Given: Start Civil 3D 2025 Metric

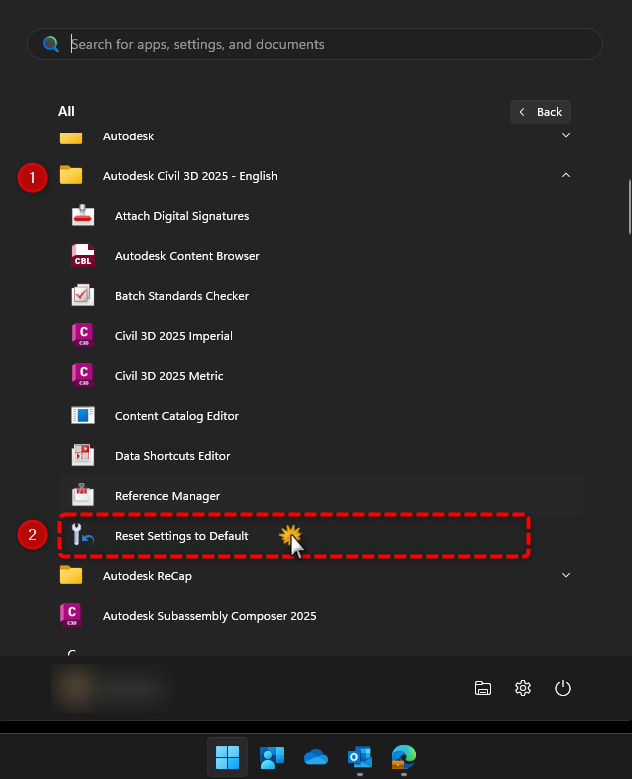Looking at the screenshot, I should click(320, 376).
